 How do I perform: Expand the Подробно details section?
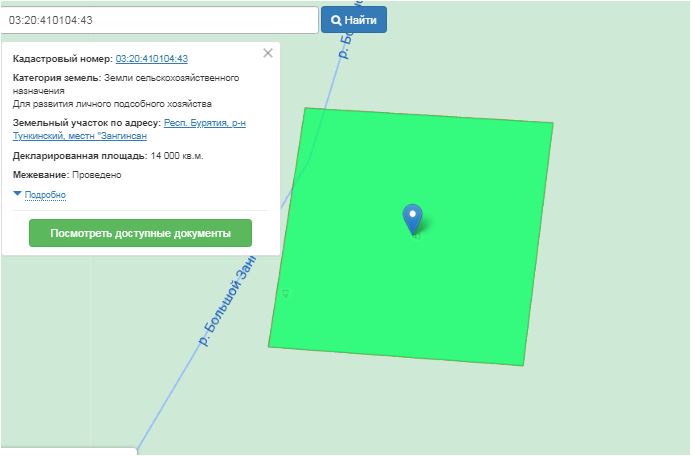(45, 195)
